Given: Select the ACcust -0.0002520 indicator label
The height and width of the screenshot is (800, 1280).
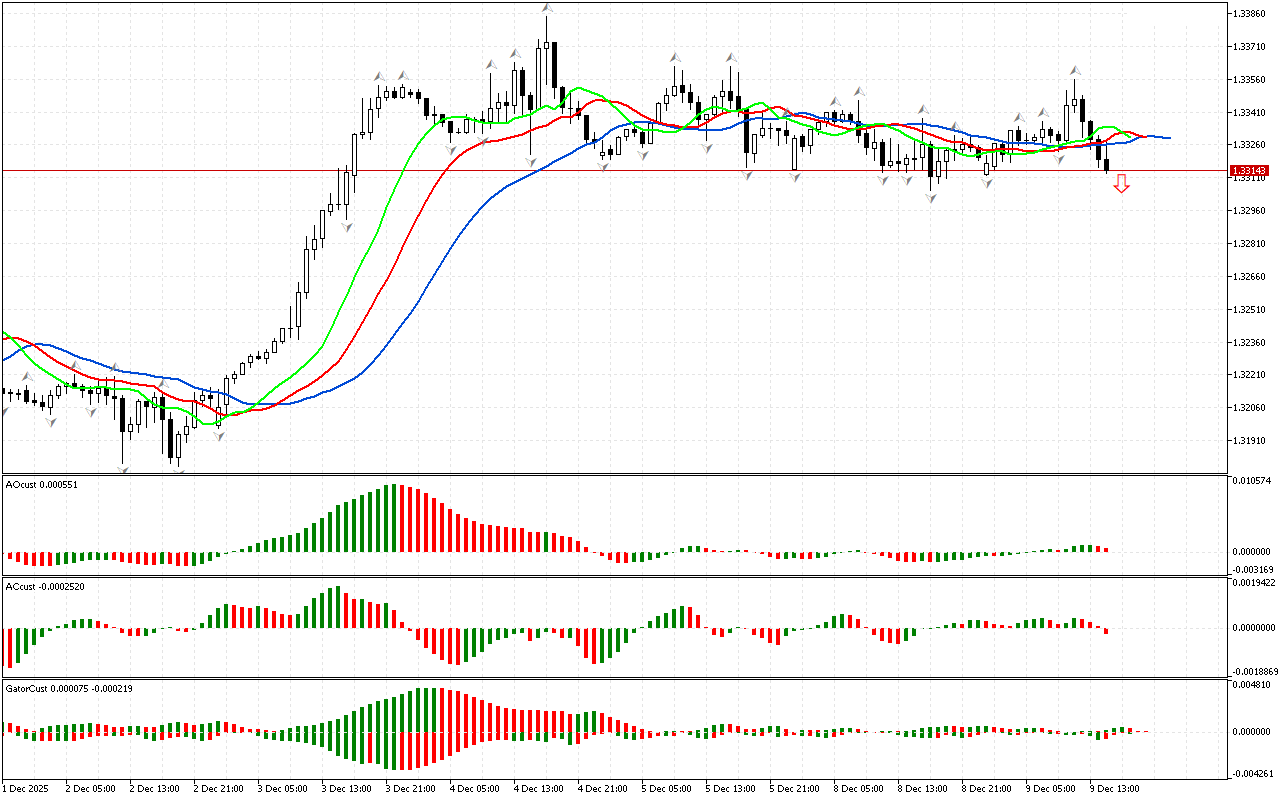Looking at the screenshot, I should pyautogui.click(x=45, y=586).
